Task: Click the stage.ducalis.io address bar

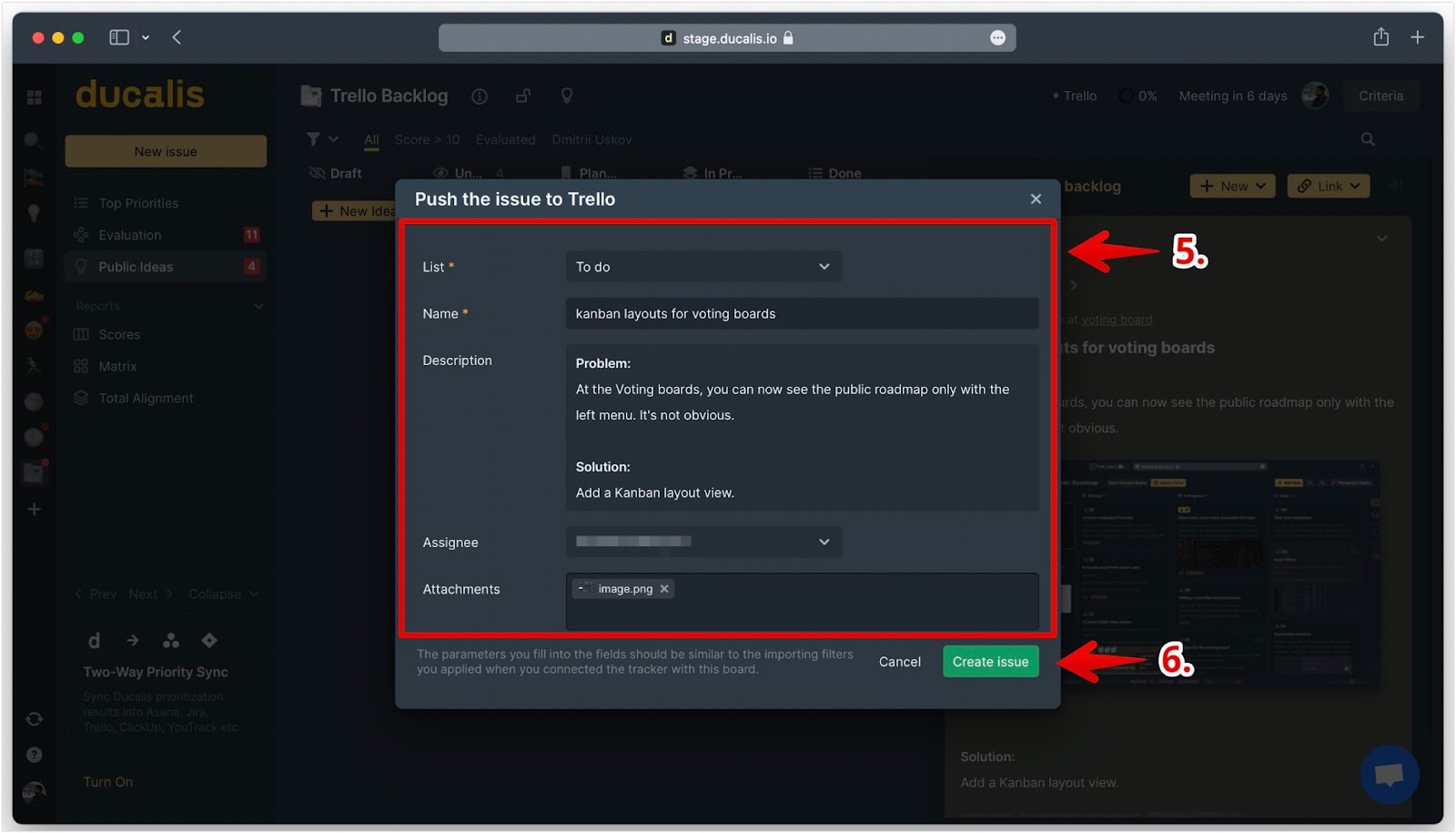Action: coord(727,37)
